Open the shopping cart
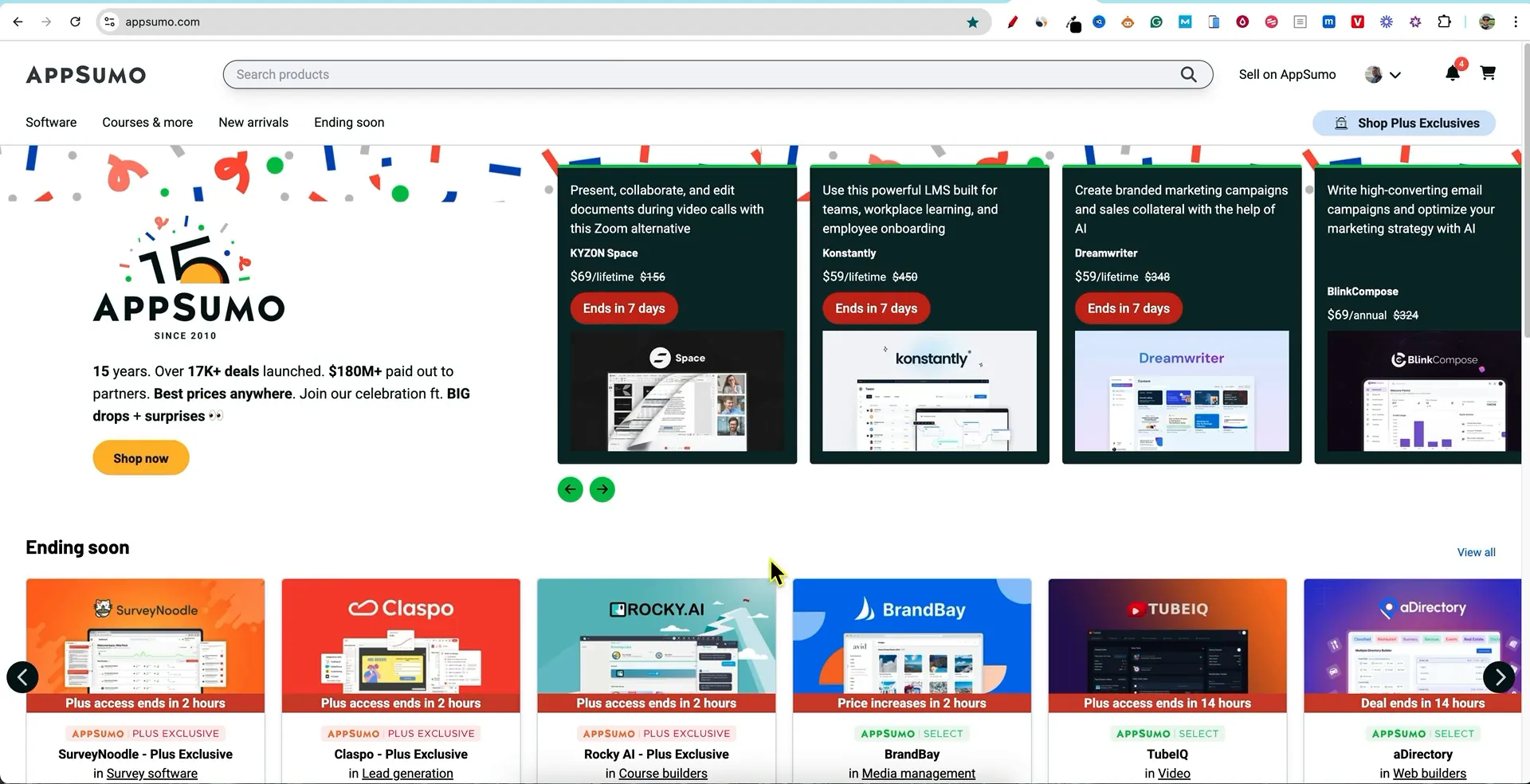The image size is (1530, 784). point(1487,73)
